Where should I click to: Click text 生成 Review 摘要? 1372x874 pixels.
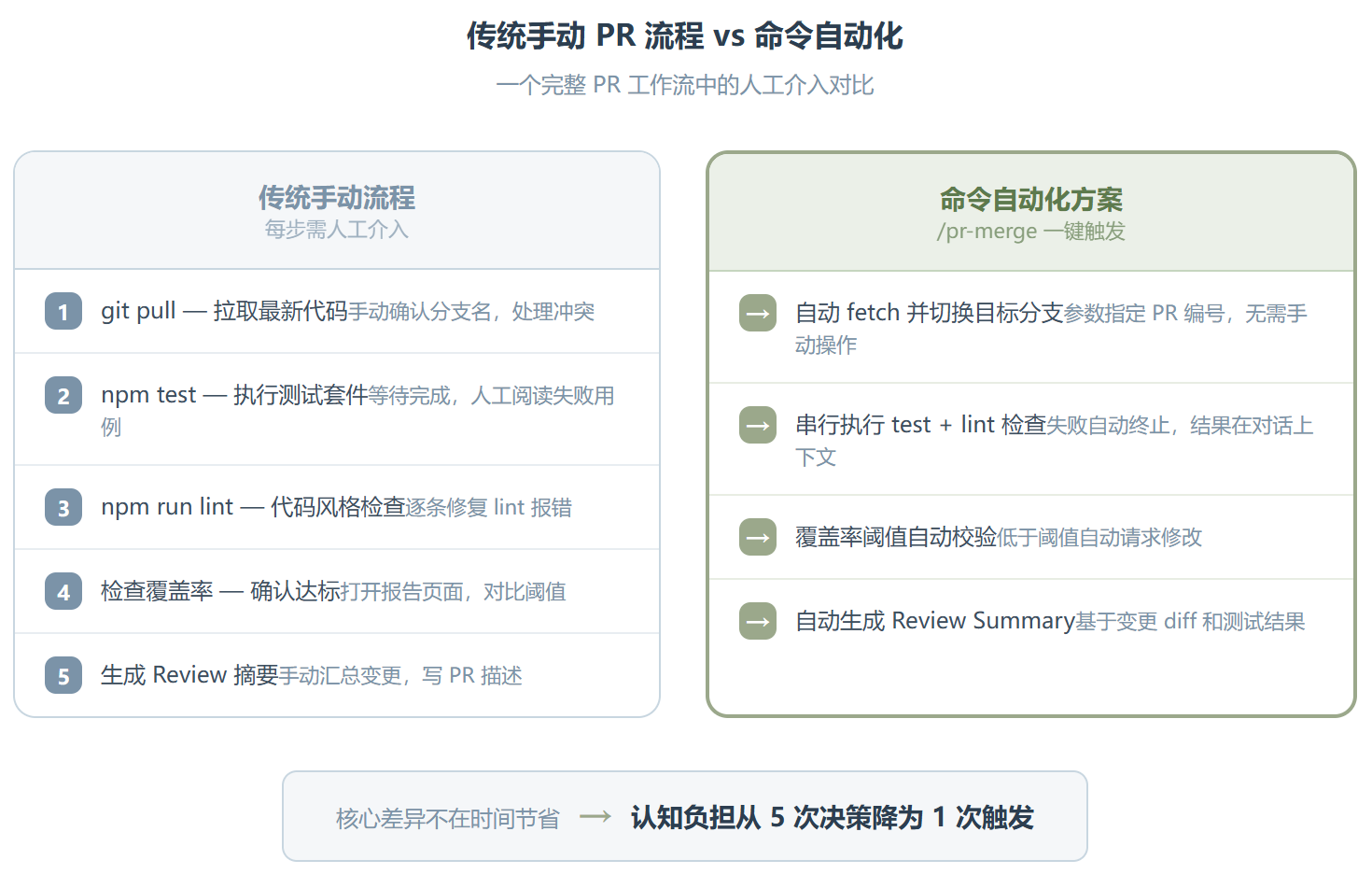click(189, 675)
